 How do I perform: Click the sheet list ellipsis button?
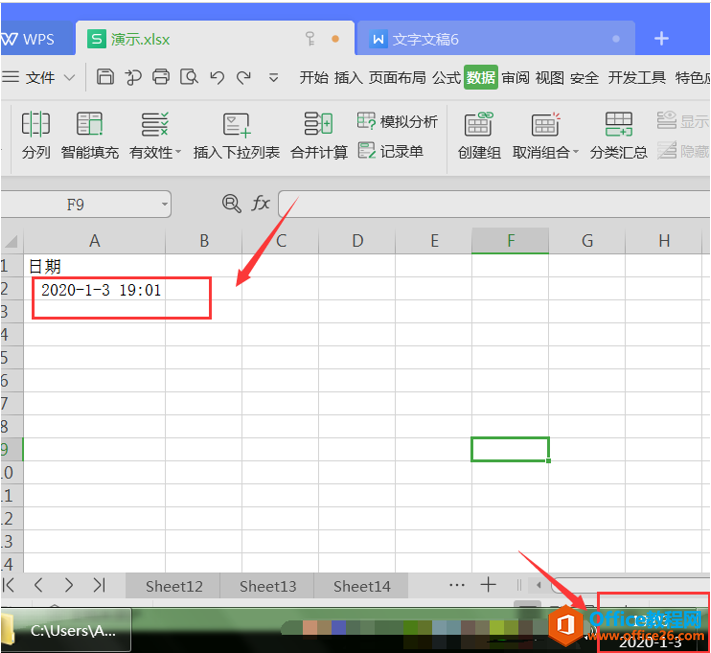tap(457, 585)
